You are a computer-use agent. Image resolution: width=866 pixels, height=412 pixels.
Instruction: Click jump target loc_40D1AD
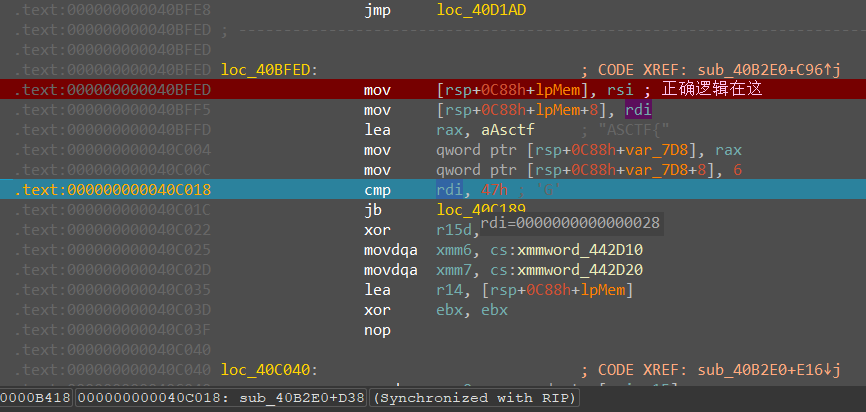point(481,10)
